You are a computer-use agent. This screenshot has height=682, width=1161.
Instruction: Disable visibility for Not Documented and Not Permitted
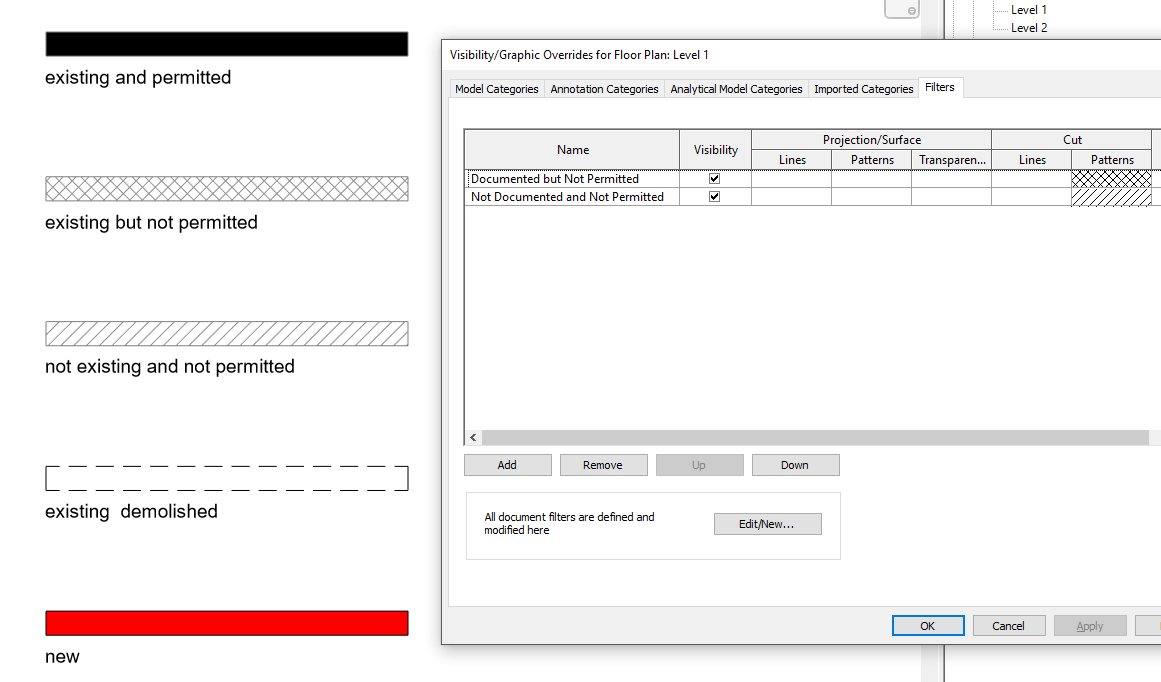[714, 196]
